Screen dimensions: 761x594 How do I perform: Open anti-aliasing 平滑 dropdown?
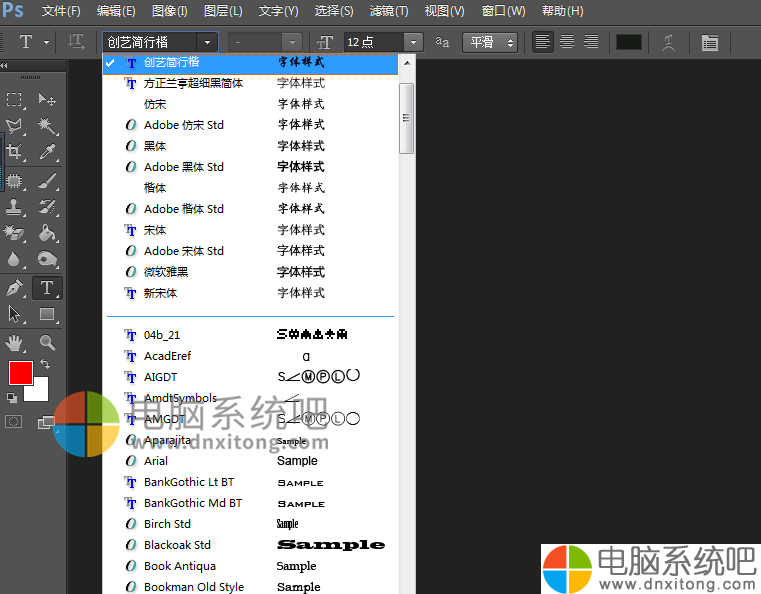coord(490,42)
